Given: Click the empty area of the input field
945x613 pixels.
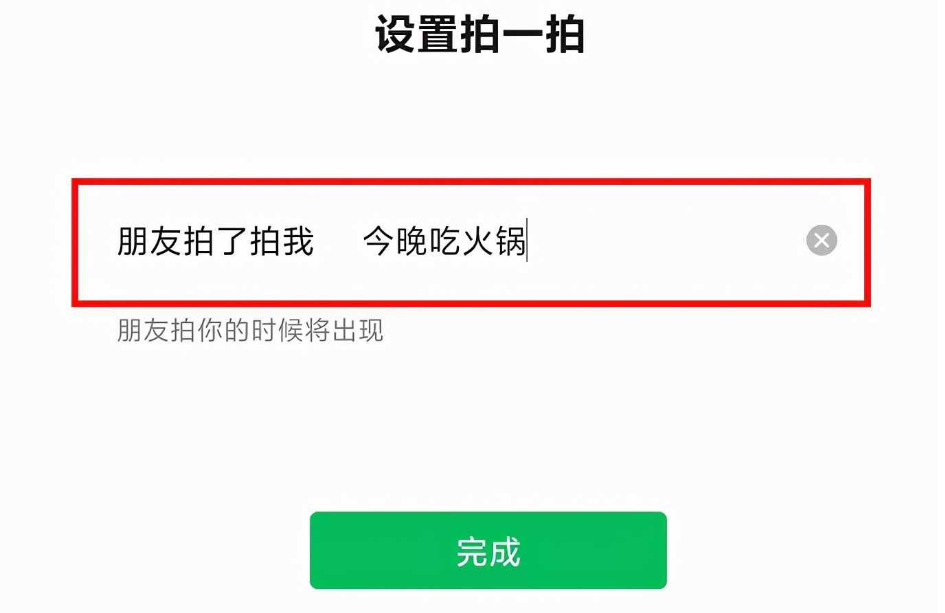Looking at the screenshot, I should point(663,242).
